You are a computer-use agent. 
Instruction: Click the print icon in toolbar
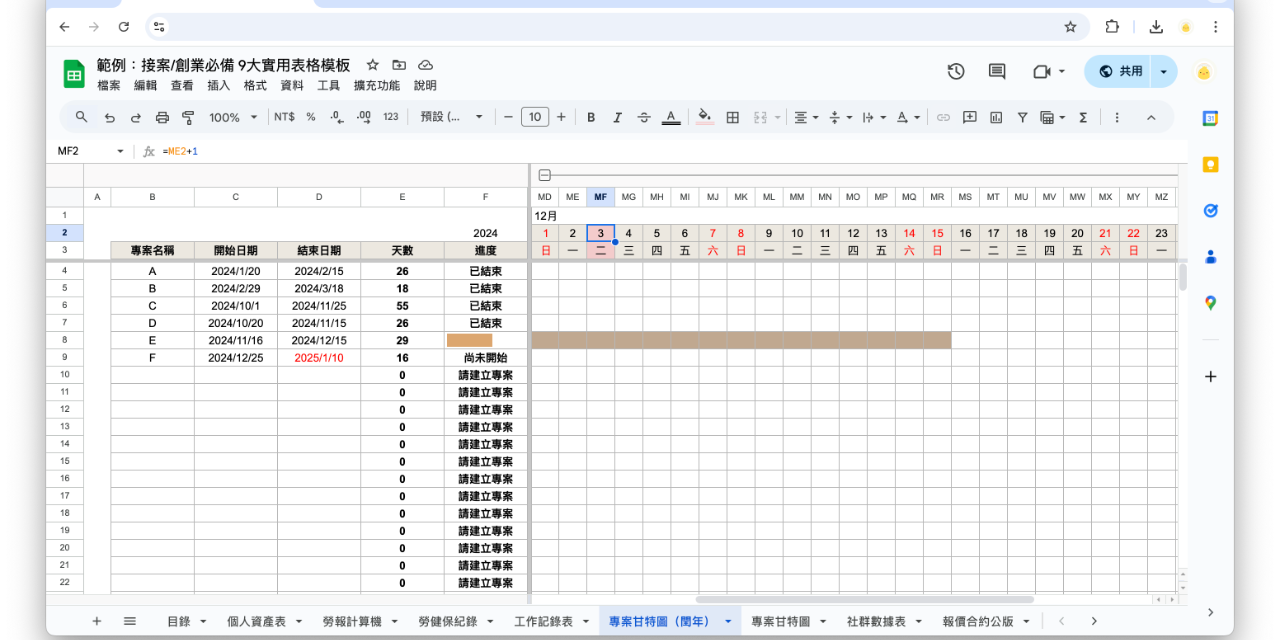tap(162, 117)
